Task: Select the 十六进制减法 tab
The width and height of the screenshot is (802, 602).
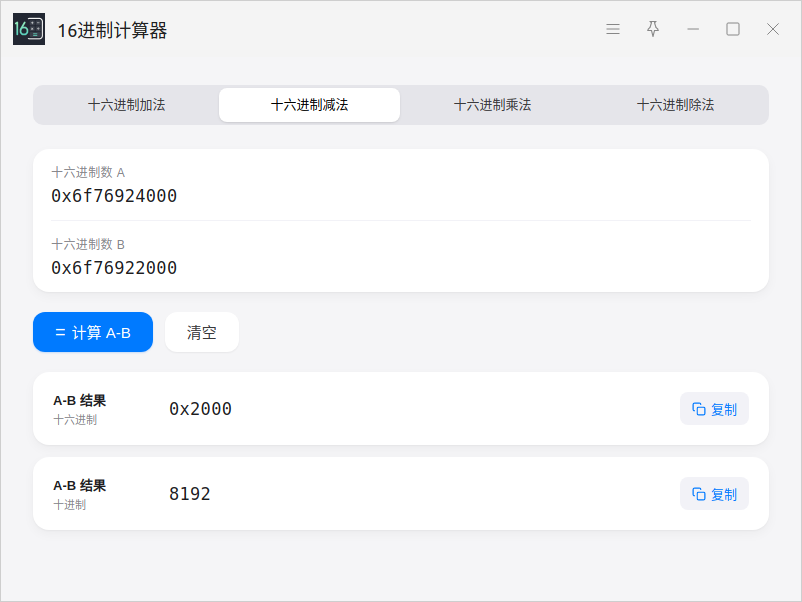Action: coord(309,105)
